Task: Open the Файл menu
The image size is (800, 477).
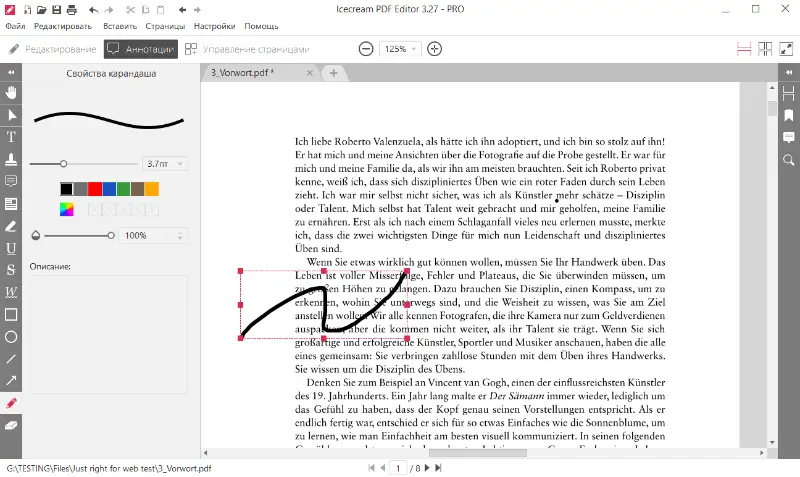Action: tap(15, 26)
